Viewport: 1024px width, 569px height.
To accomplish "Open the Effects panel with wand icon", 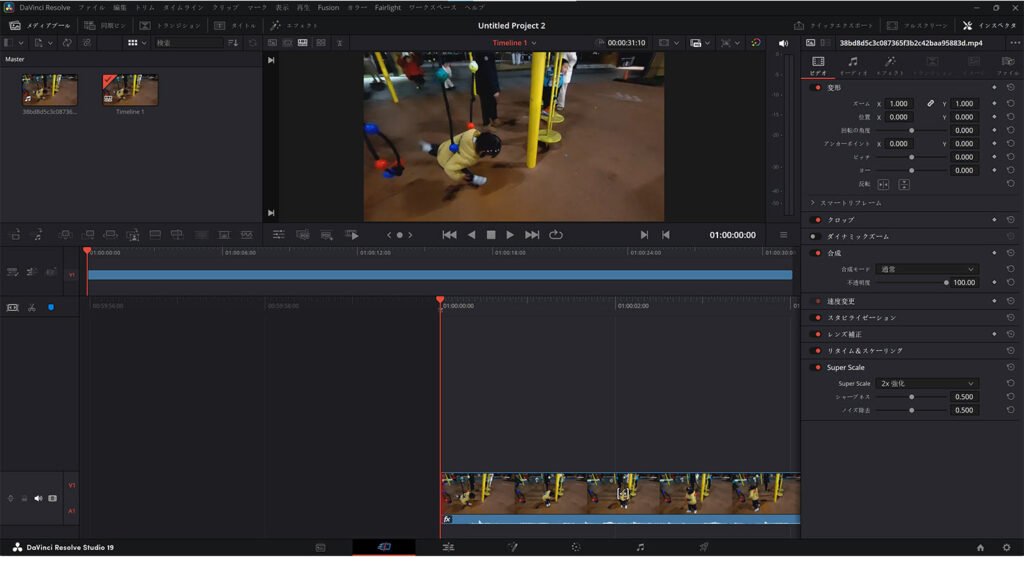I will pyautogui.click(x=294, y=25).
